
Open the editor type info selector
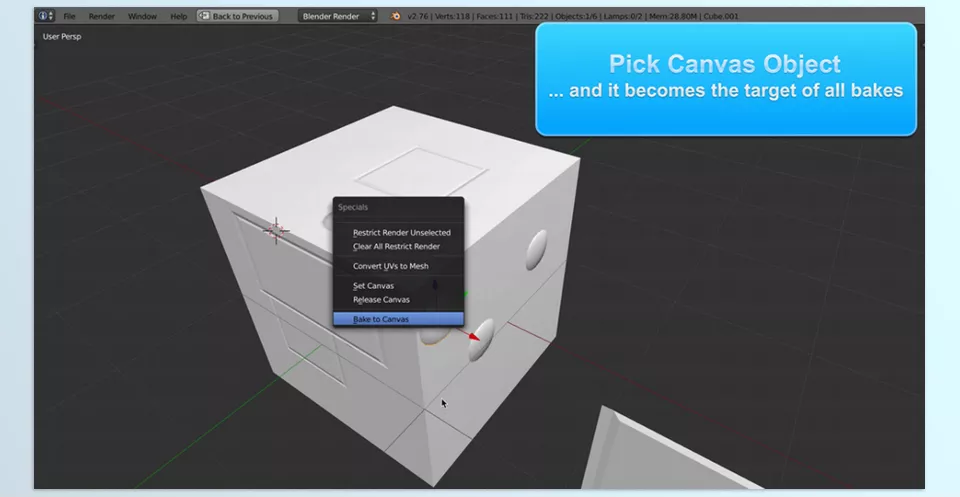tap(46, 16)
